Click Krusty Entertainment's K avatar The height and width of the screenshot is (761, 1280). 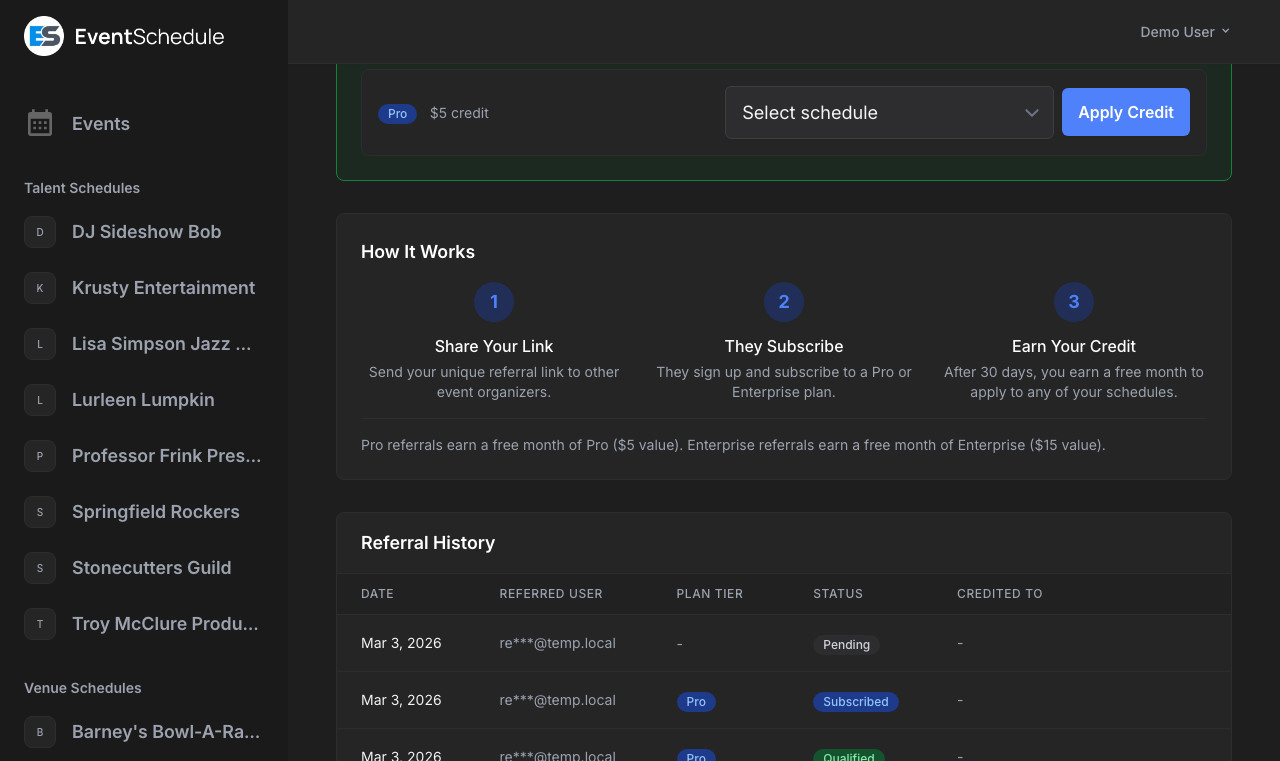click(x=39, y=288)
